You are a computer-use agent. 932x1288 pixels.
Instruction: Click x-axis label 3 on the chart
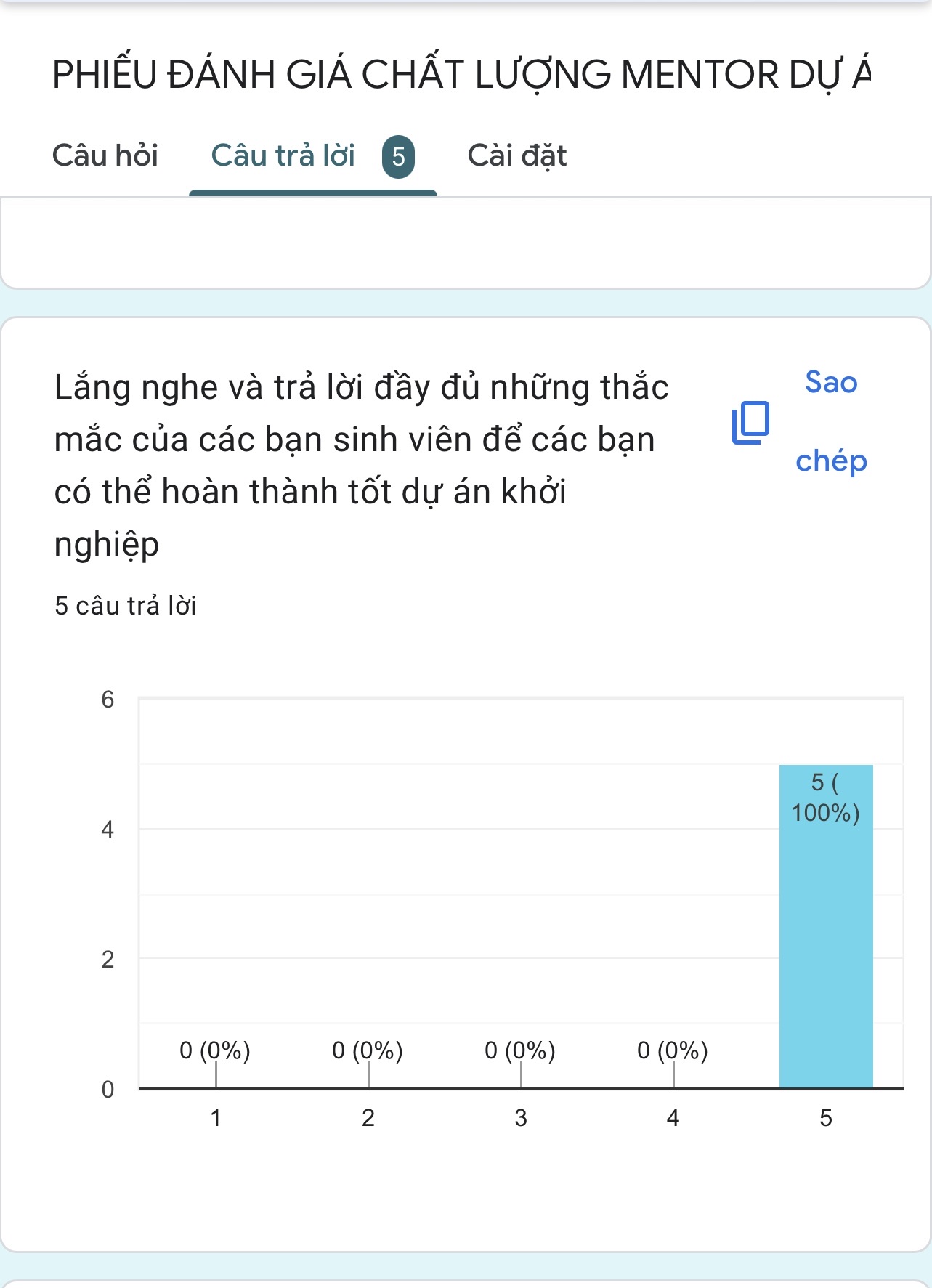pos(521,1117)
